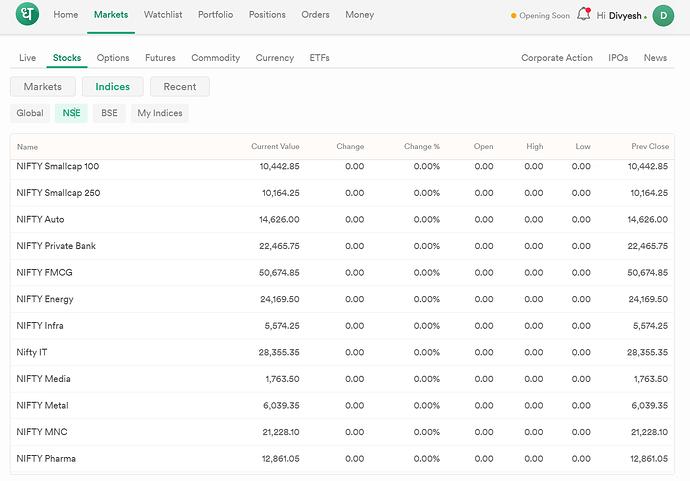The height and width of the screenshot is (481, 690).
Task: Open the NIFTY Energy index
Action: point(342,299)
